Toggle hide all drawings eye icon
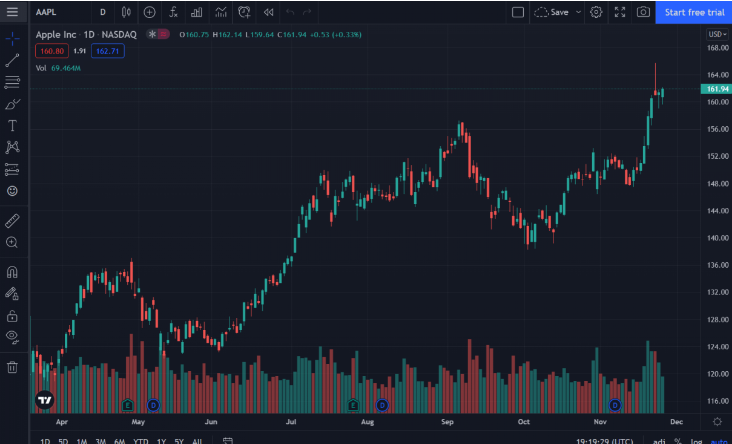Image resolution: width=732 pixels, height=444 pixels. 13,337
